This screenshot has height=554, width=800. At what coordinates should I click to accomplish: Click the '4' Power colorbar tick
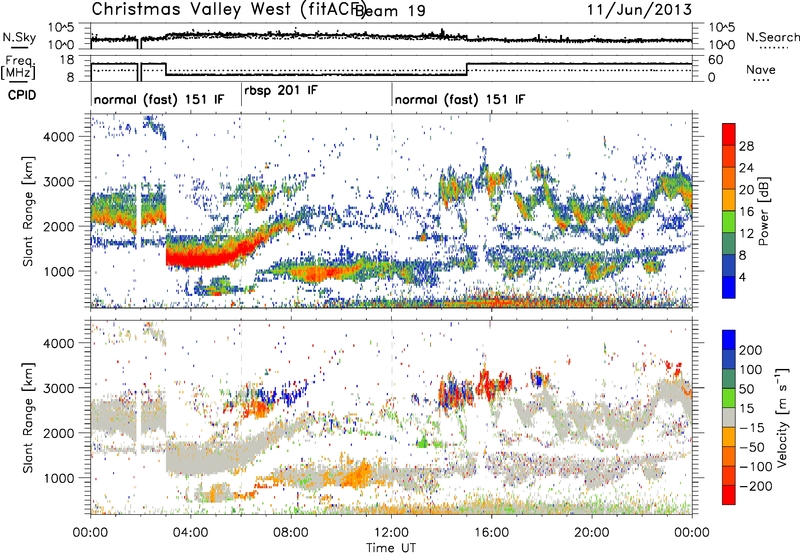pos(742,277)
